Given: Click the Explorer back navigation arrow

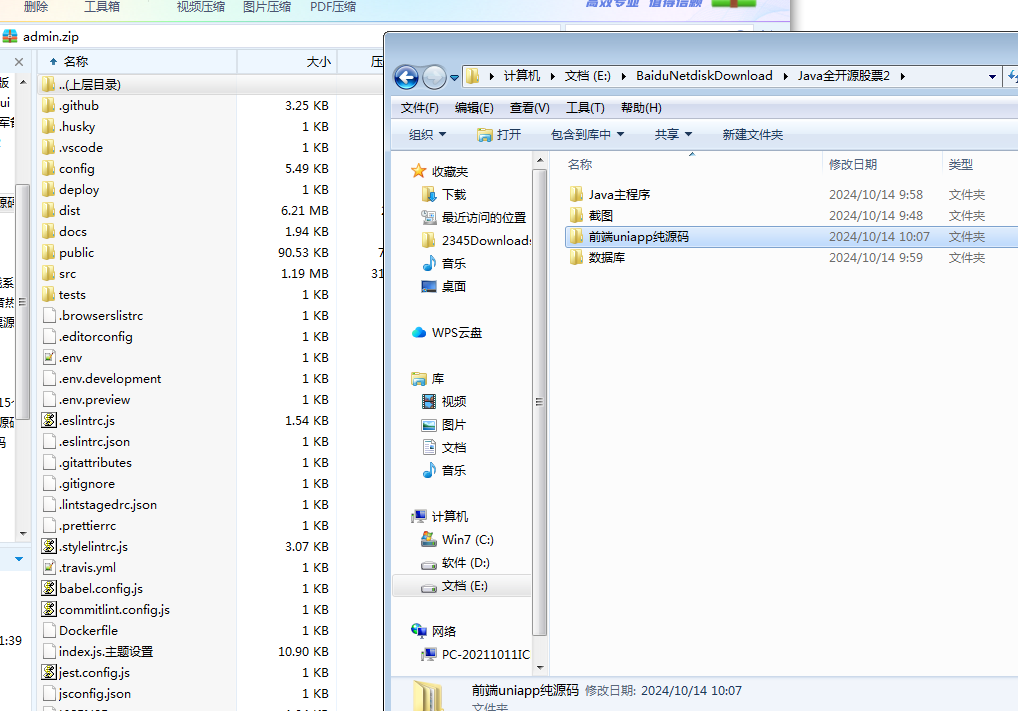Looking at the screenshot, I should coord(406,77).
